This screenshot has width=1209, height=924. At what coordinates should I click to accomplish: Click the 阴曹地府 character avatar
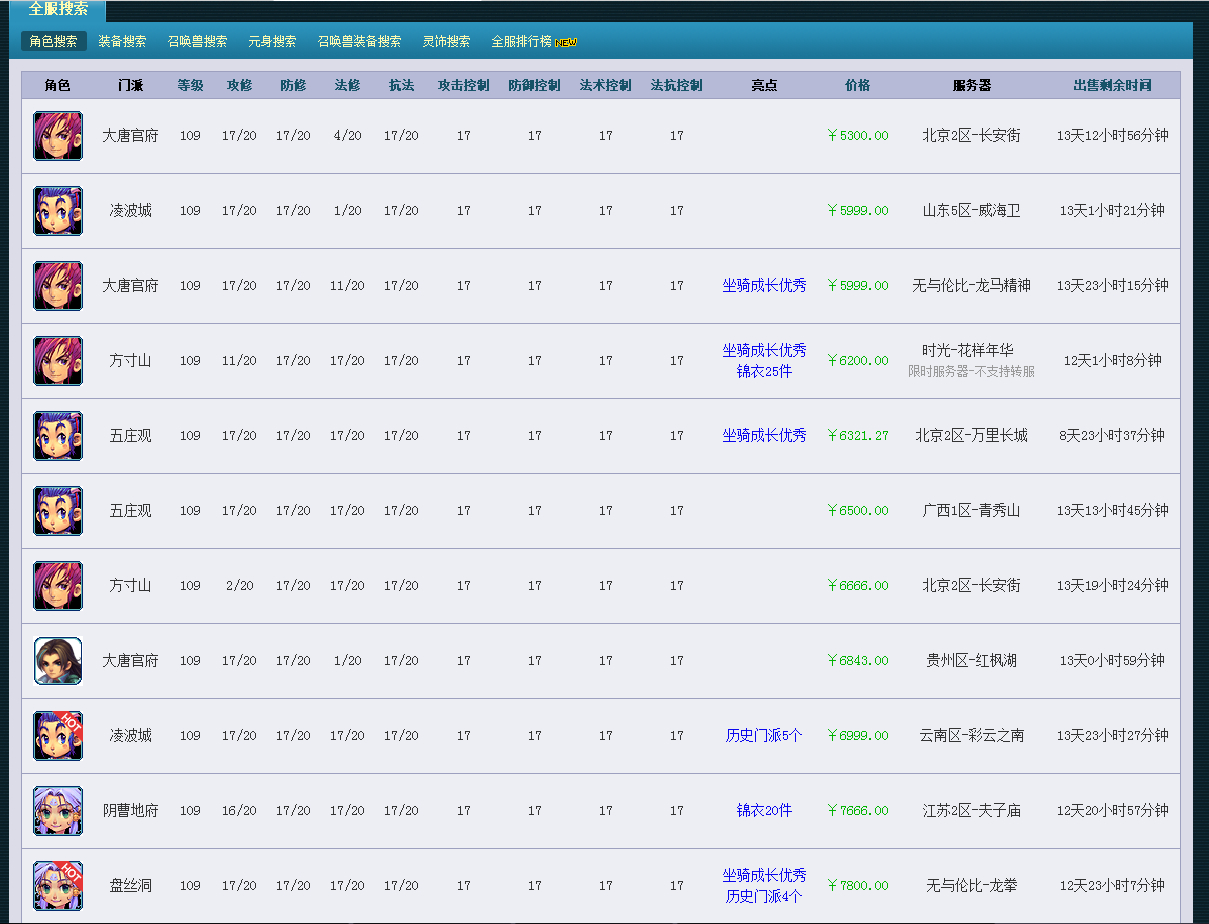[58, 811]
